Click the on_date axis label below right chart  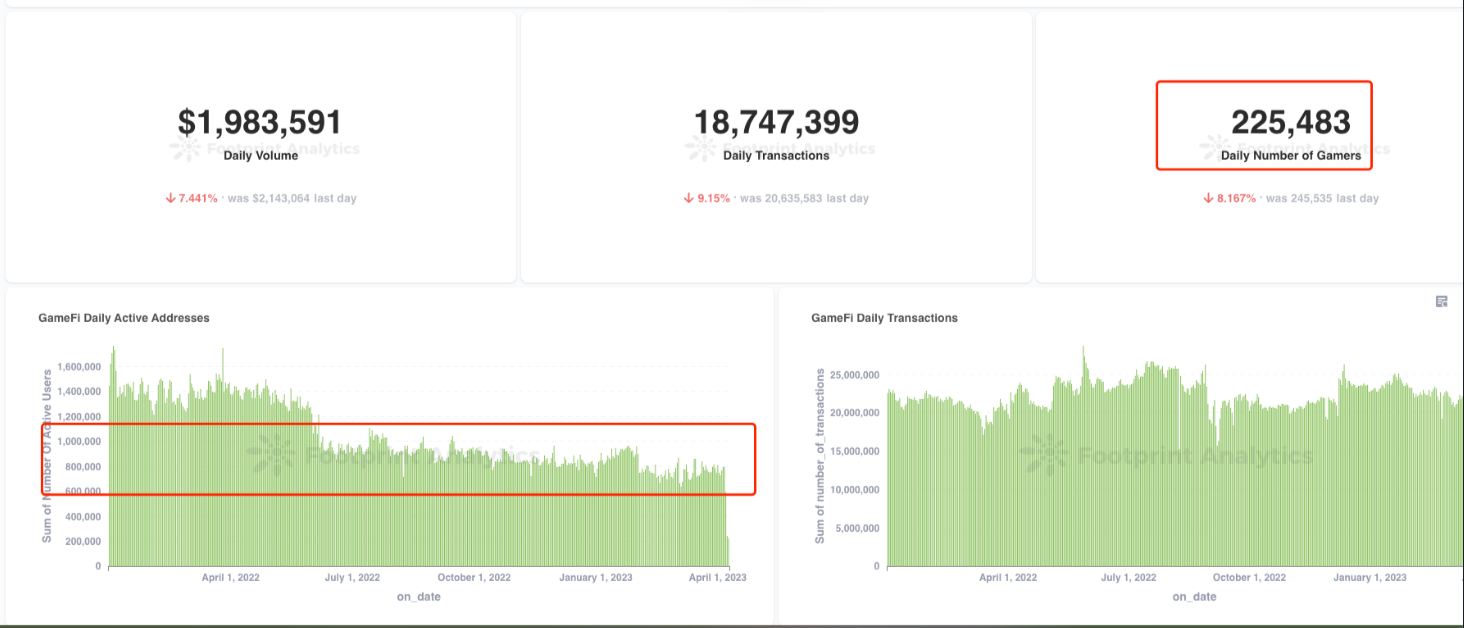pos(1195,596)
